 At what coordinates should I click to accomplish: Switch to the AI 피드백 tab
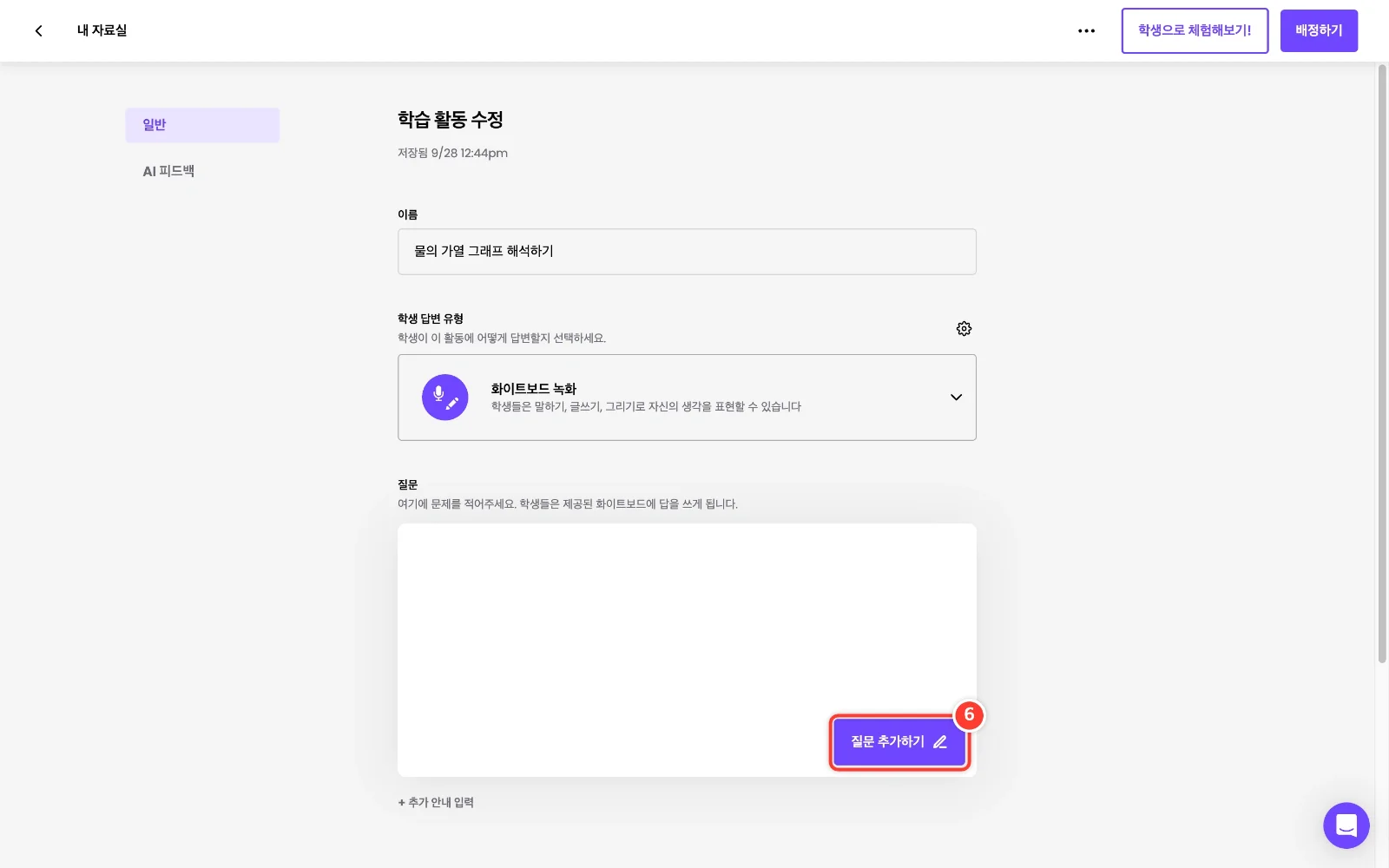point(168,171)
